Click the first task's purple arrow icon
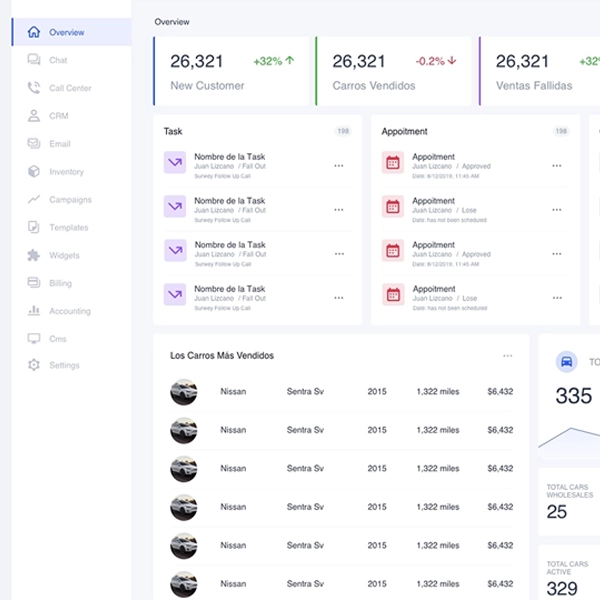This screenshot has width=600, height=600. [175, 162]
